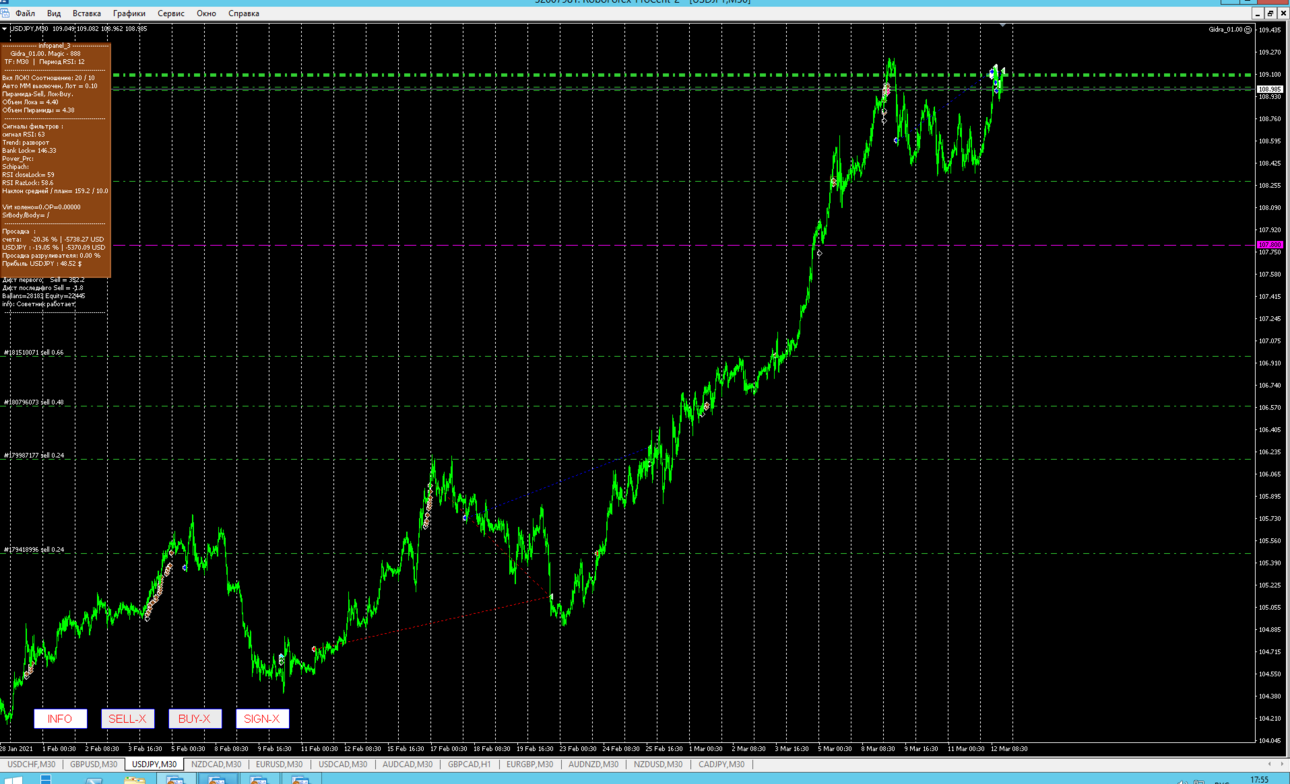The width and height of the screenshot is (1290, 784).
Task: Open the Справка menu
Action: click(x=244, y=14)
